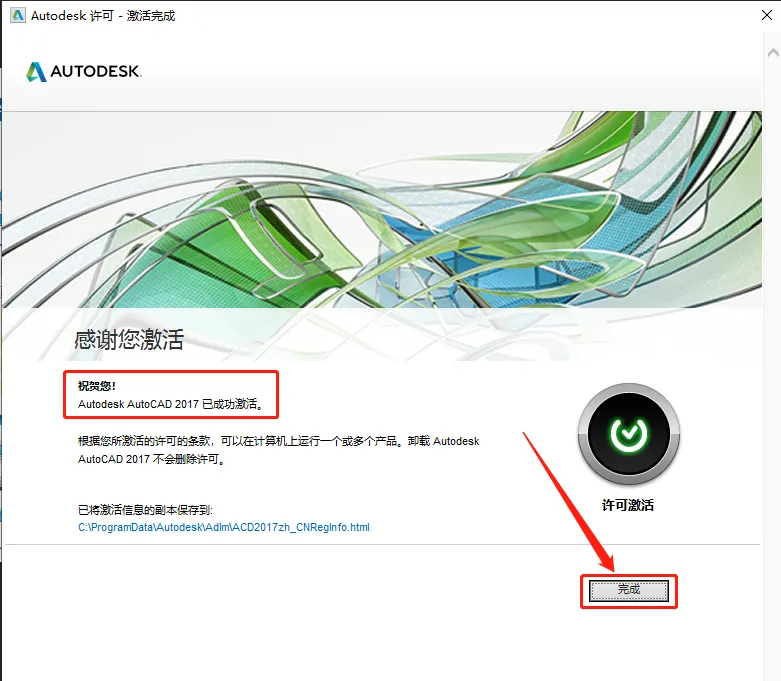This screenshot has width=781, height=681.
Task: Click the Autodesk logo in the header
Action: point(84,72)
